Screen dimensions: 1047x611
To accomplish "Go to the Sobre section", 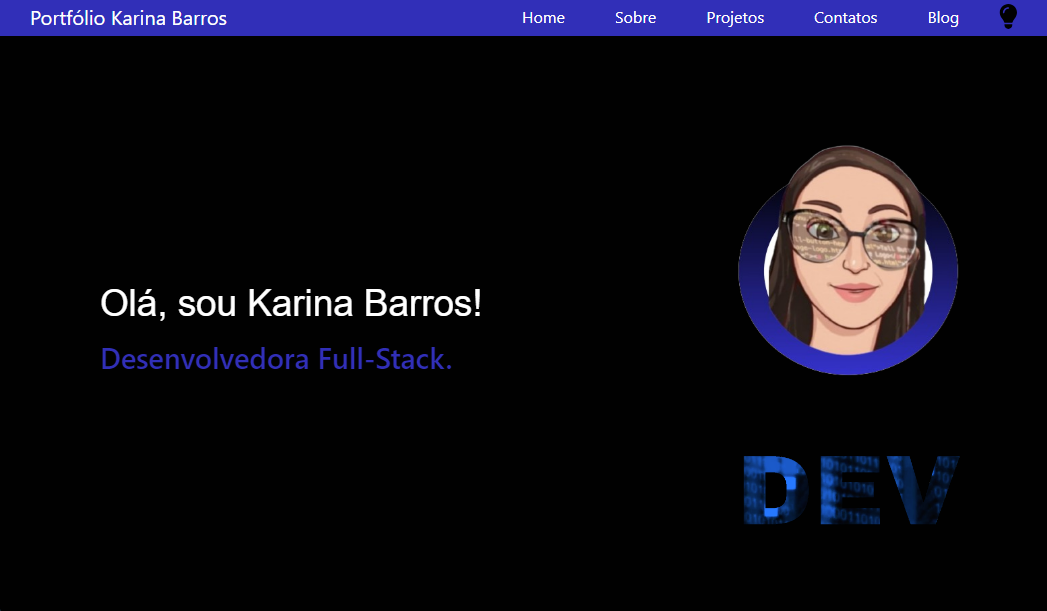I will (635, 18).
